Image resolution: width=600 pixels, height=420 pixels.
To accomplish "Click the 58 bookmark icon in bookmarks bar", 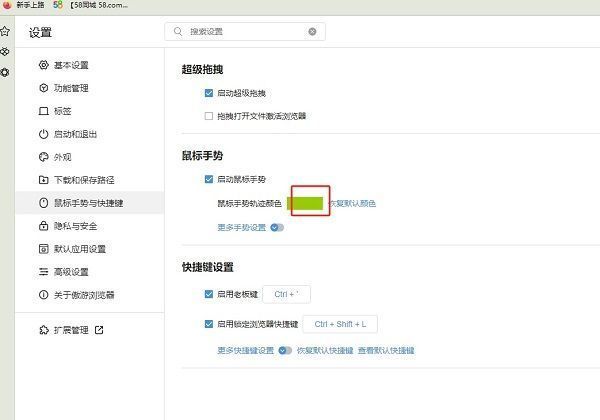I will pos(58,5).
